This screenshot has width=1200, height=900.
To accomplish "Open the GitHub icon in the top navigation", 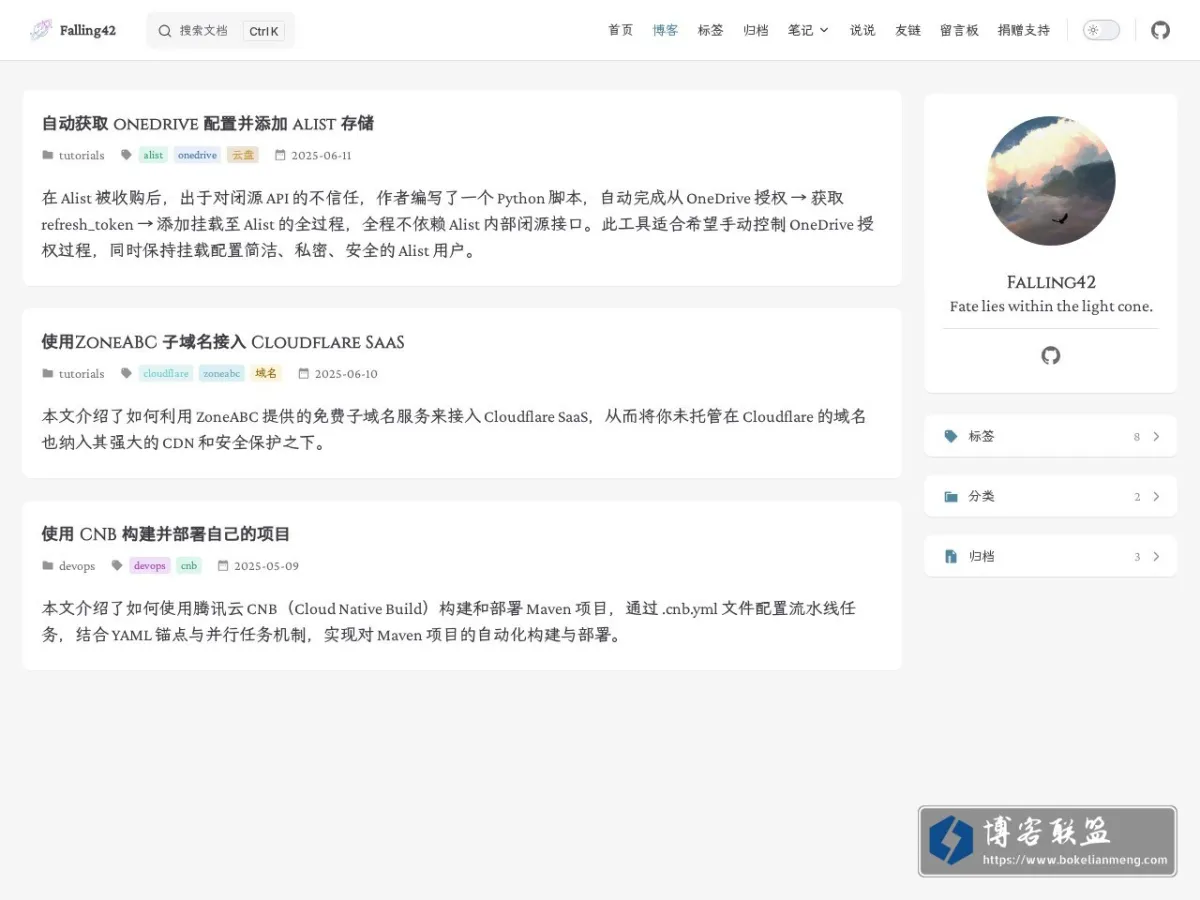I will click(1160, 30).
